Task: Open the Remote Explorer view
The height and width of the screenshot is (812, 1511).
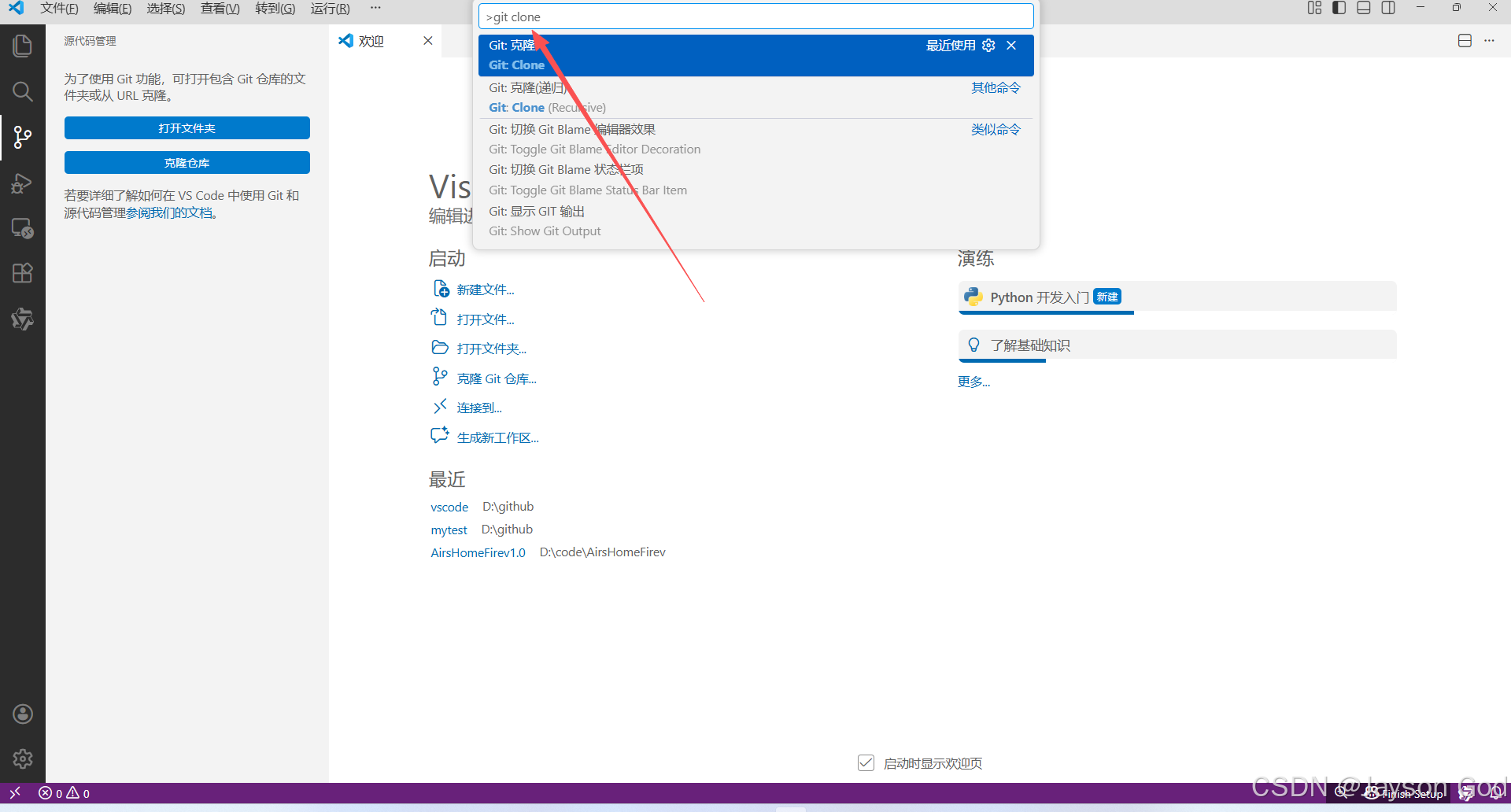Action: coord(22,228)
